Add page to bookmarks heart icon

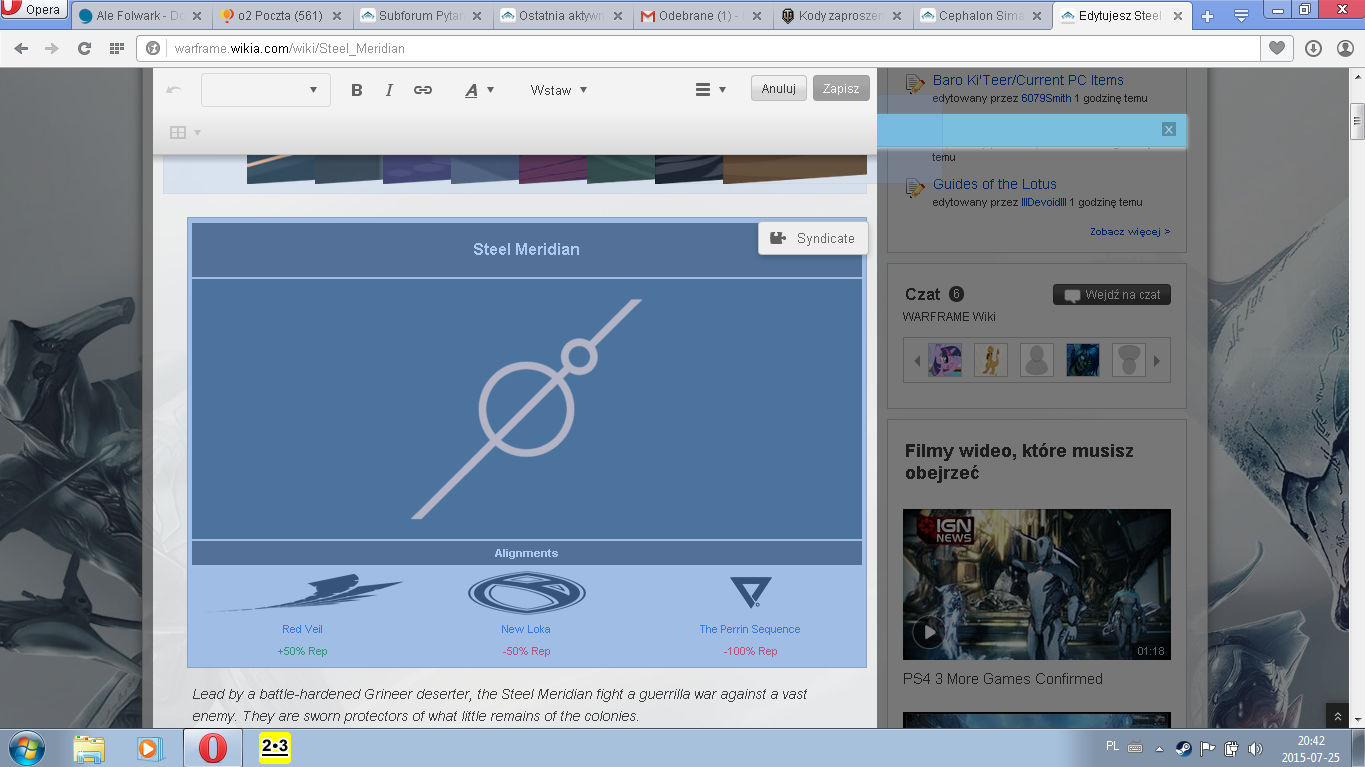coord(1277,48)
